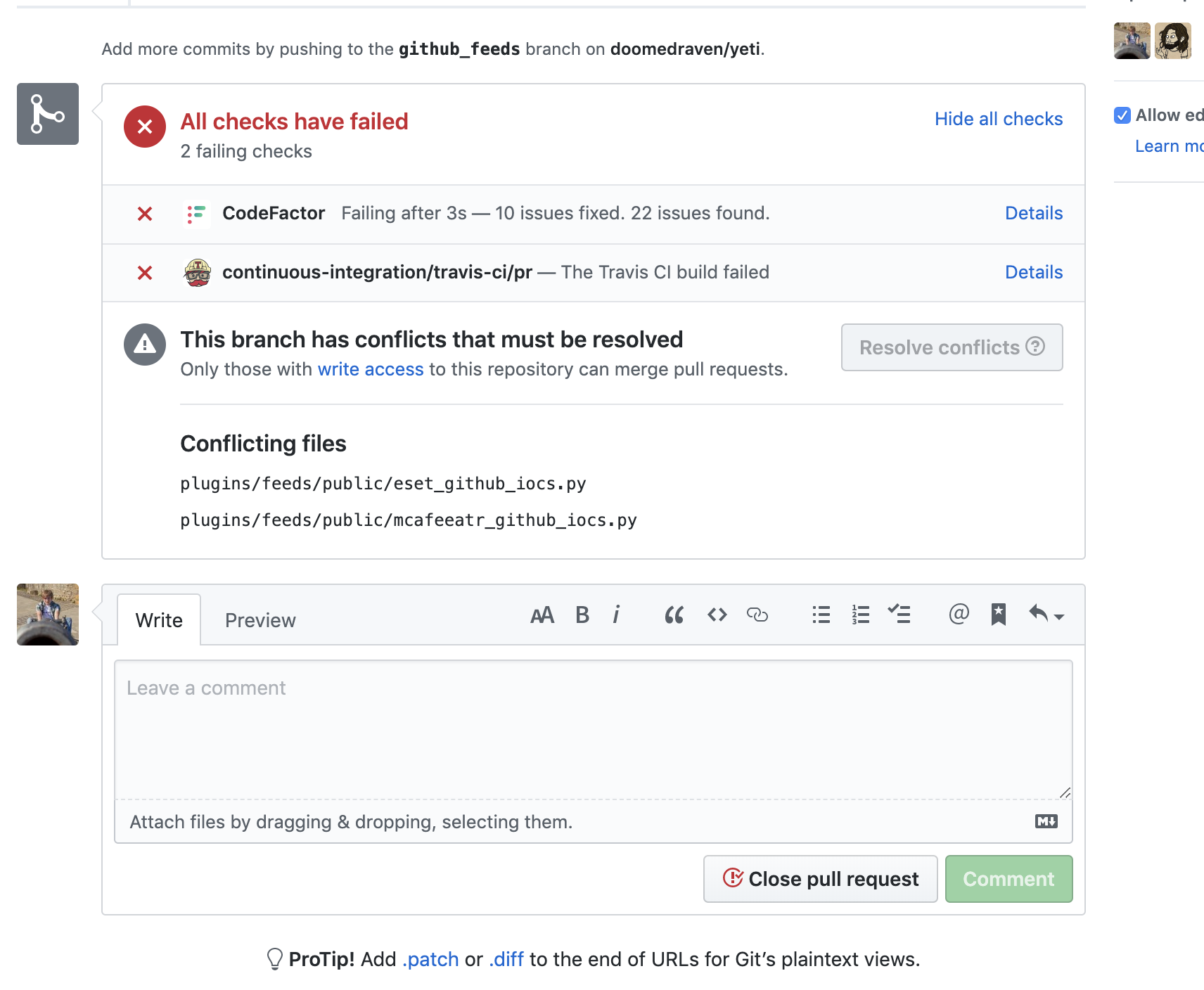1204x990 pixels.
Task: Insert a code snippet
Action: pos(717,615)
